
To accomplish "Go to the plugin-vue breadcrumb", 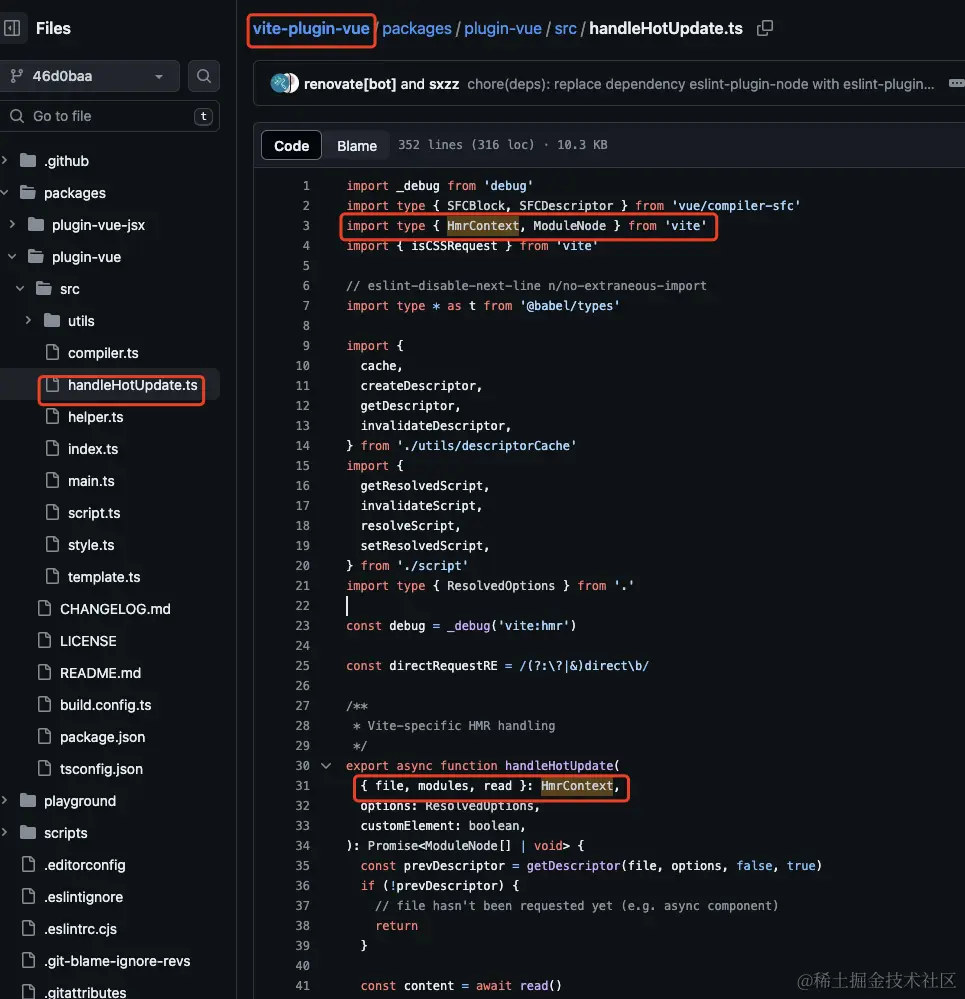I will [503, 29].
